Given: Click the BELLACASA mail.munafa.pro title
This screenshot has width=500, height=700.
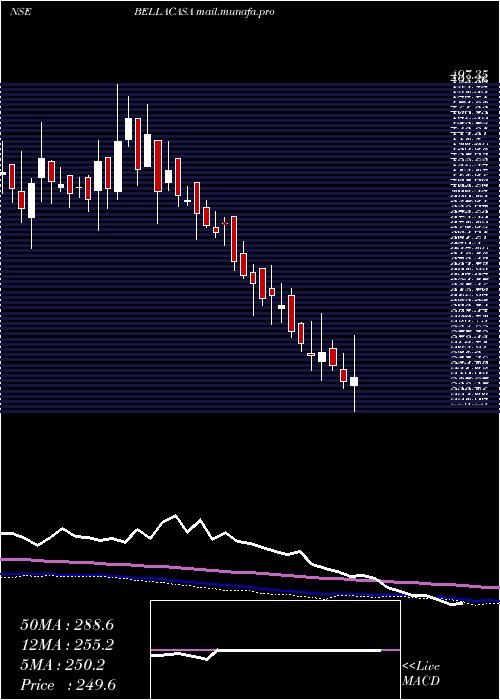Looking at the screenshot, I should tap(204, 12).
